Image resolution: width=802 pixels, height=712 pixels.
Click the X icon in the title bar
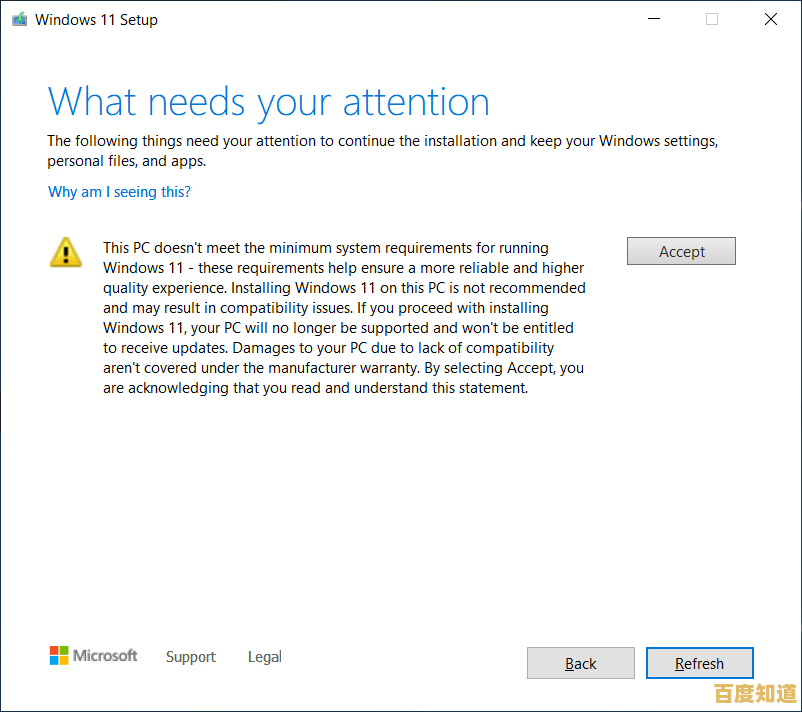tap(770, 19)
